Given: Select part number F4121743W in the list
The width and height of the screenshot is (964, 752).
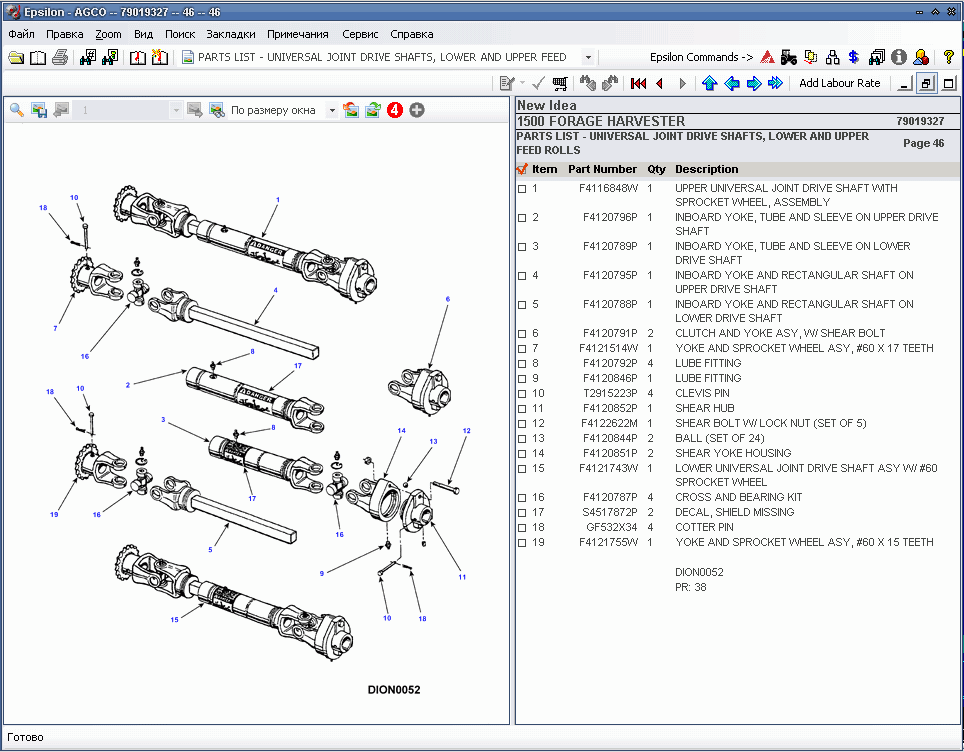Looking at the screenshot, I should (x=602, y=467).
